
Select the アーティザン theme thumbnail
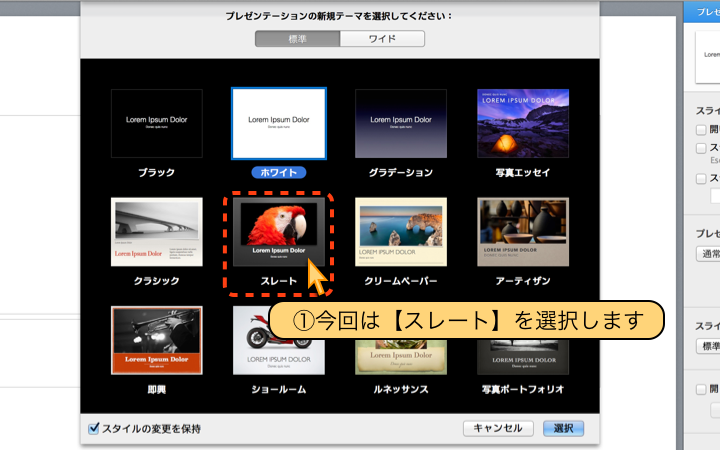[x=523, y=232]
